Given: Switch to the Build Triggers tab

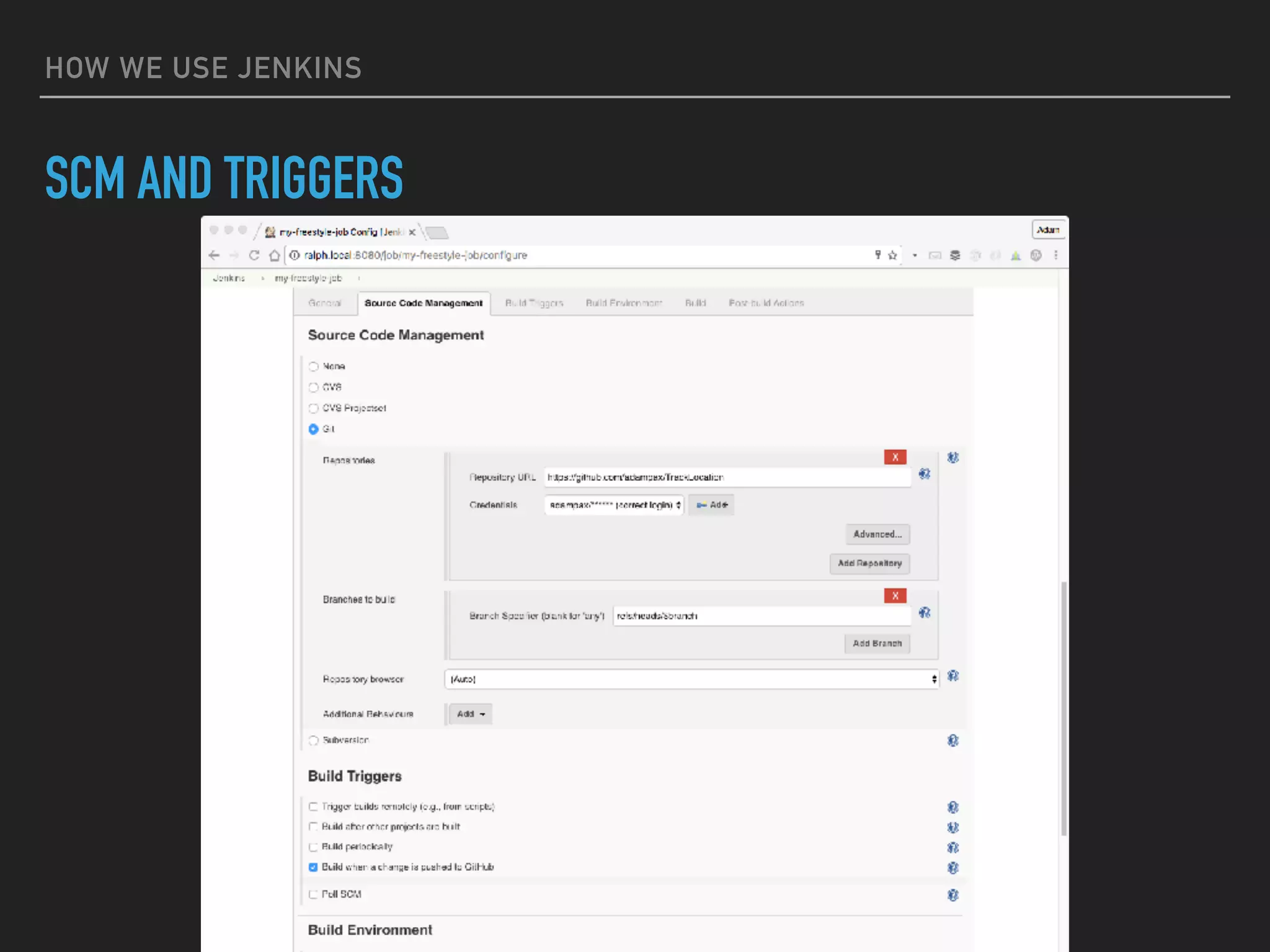Looking at the screenshot, I should tap(534, 303).
